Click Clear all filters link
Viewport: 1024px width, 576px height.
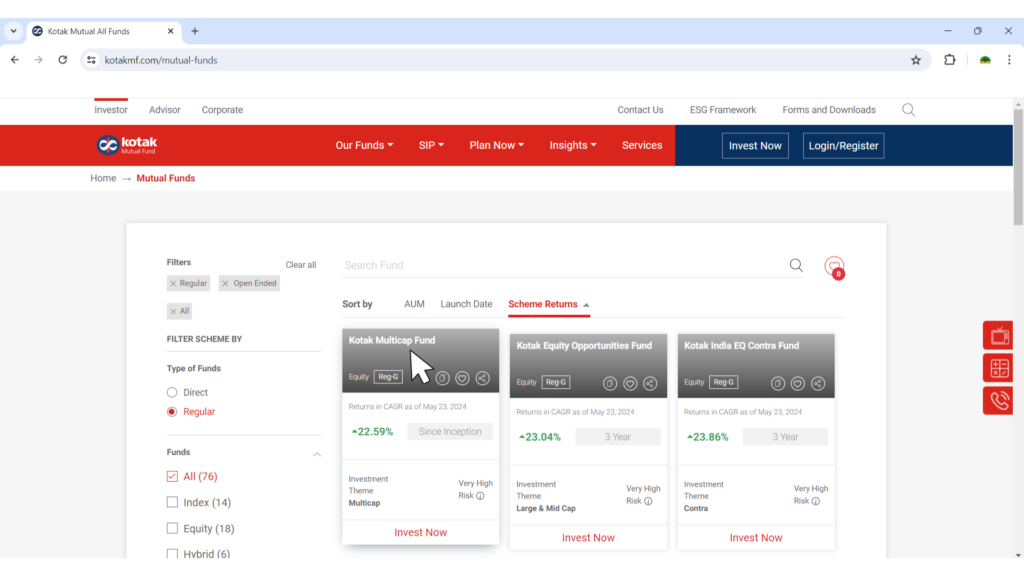coord(300,265)
